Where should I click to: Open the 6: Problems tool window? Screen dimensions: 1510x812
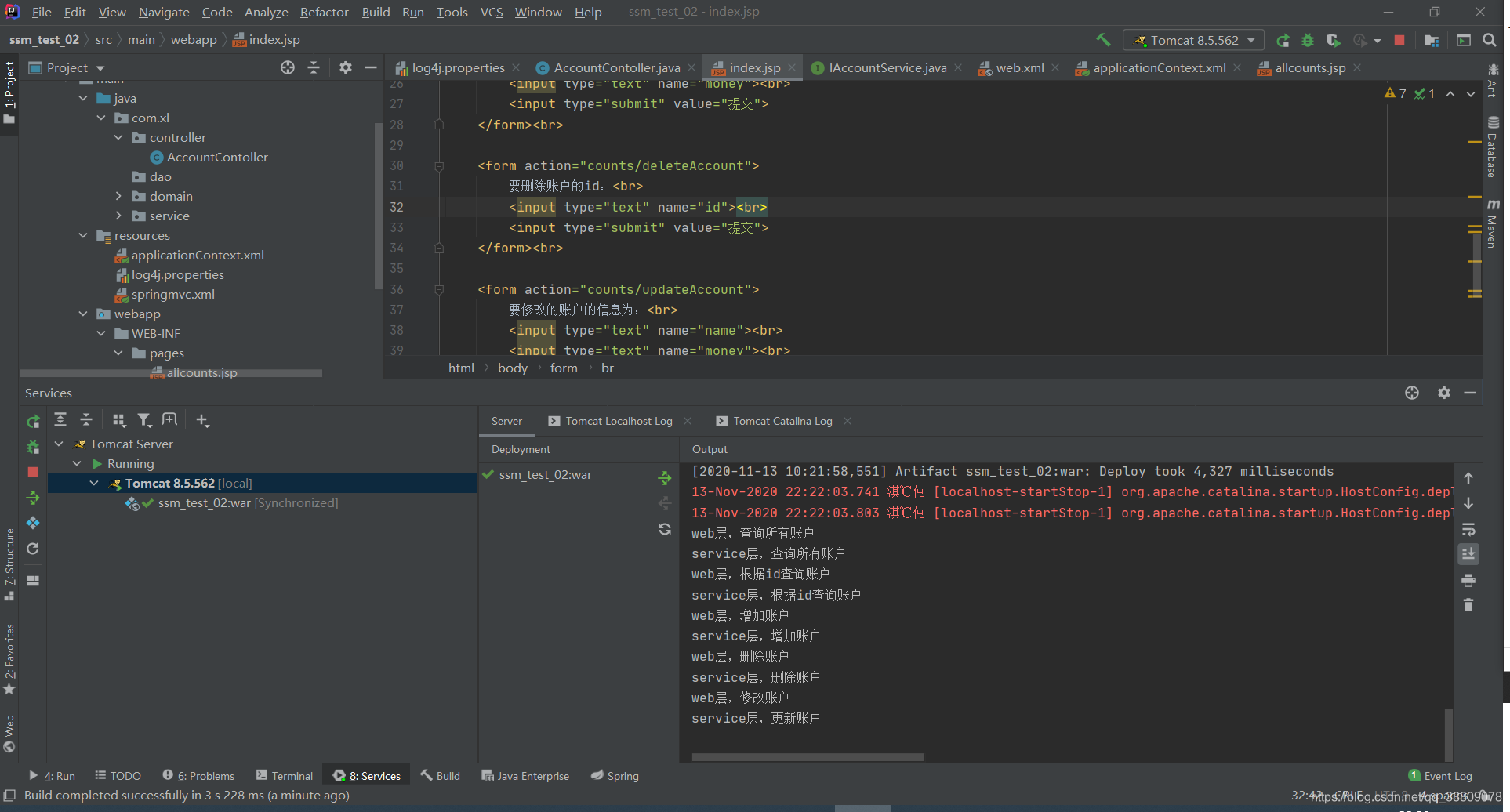(x=198, y=776)
